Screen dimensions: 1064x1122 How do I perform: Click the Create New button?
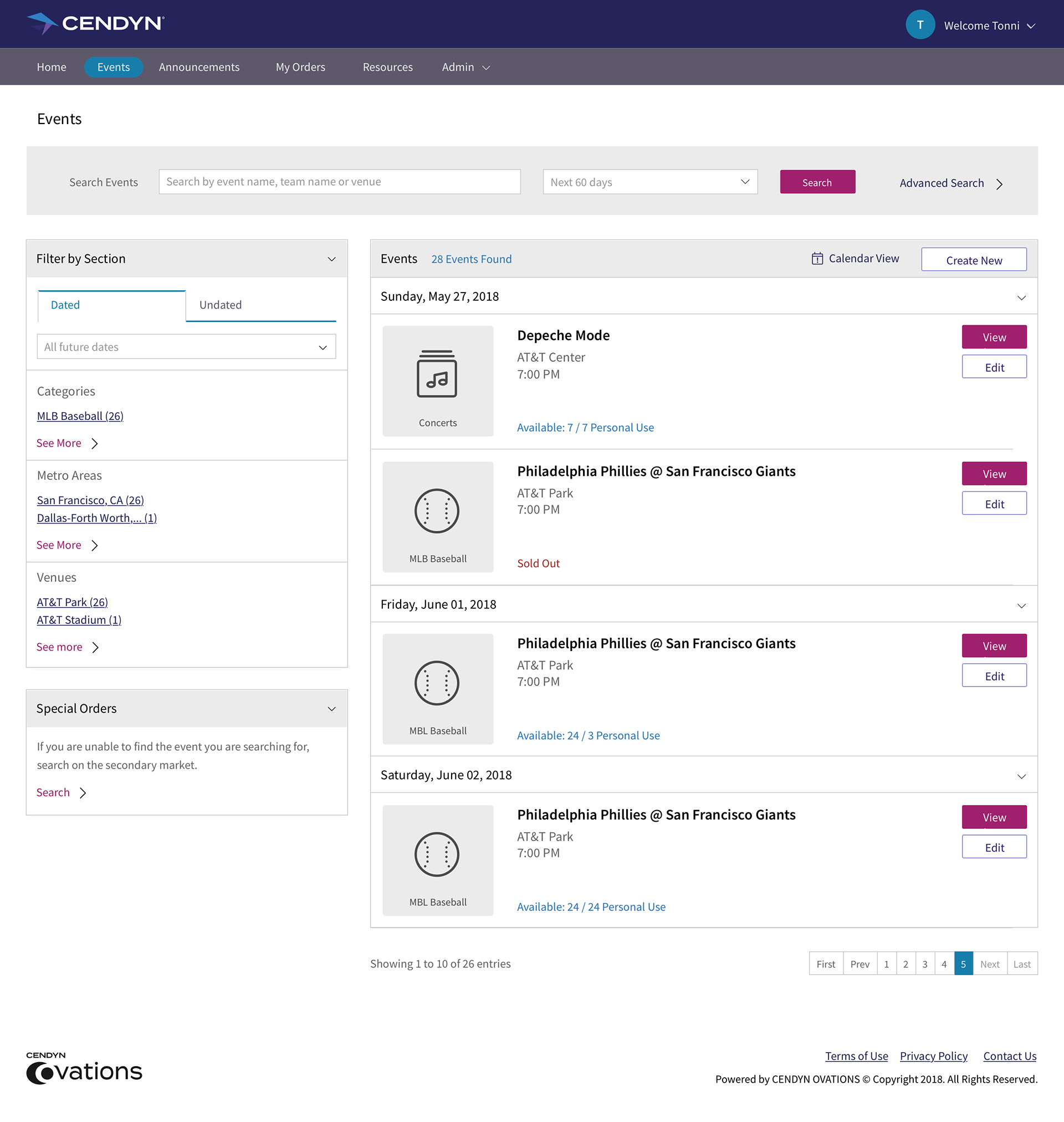click(x=973, y=260)
